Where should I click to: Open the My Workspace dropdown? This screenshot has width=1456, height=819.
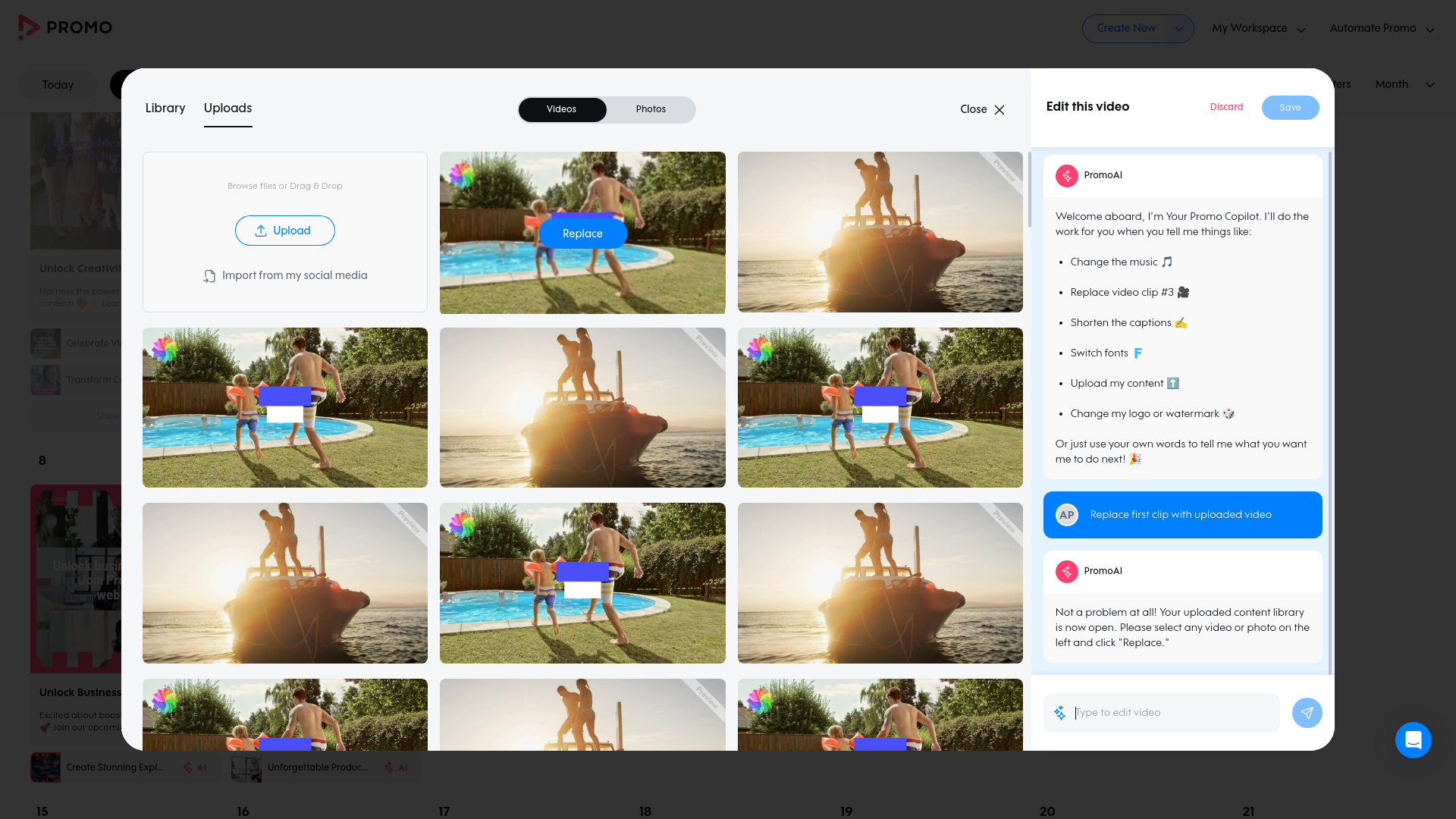coord(1259,29)
